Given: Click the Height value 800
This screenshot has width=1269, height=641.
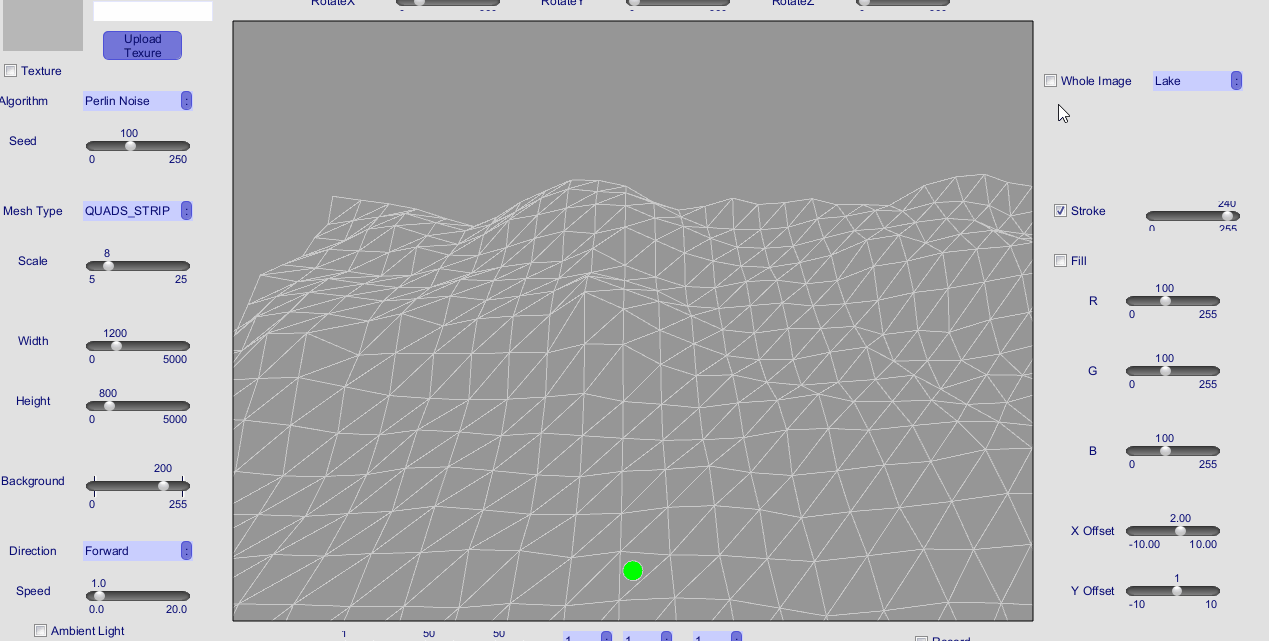Looking at the screenshot, I should click(108, 393).
